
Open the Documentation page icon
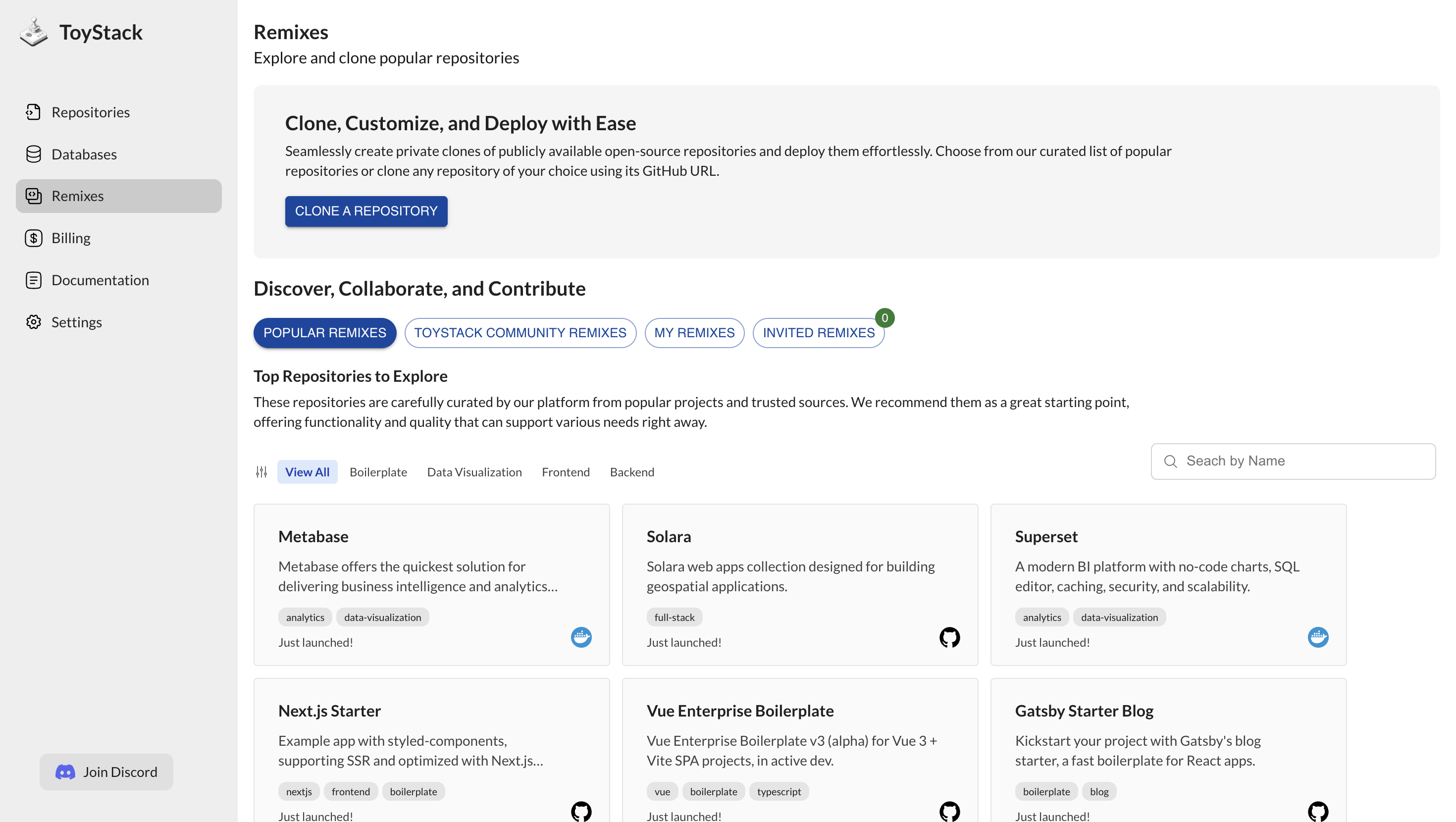coord(33,280)
